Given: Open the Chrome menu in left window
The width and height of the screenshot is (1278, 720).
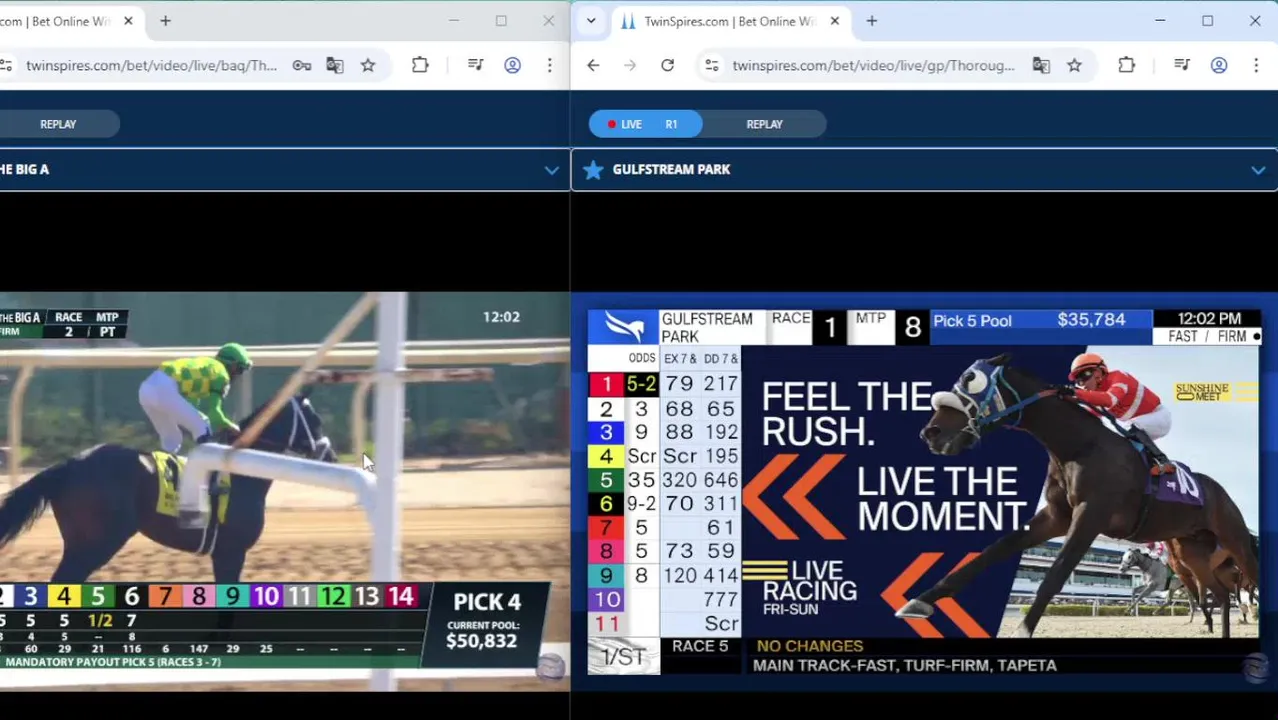Looking at the screenshot, I should pyautogui.click(x=549, y=66).
